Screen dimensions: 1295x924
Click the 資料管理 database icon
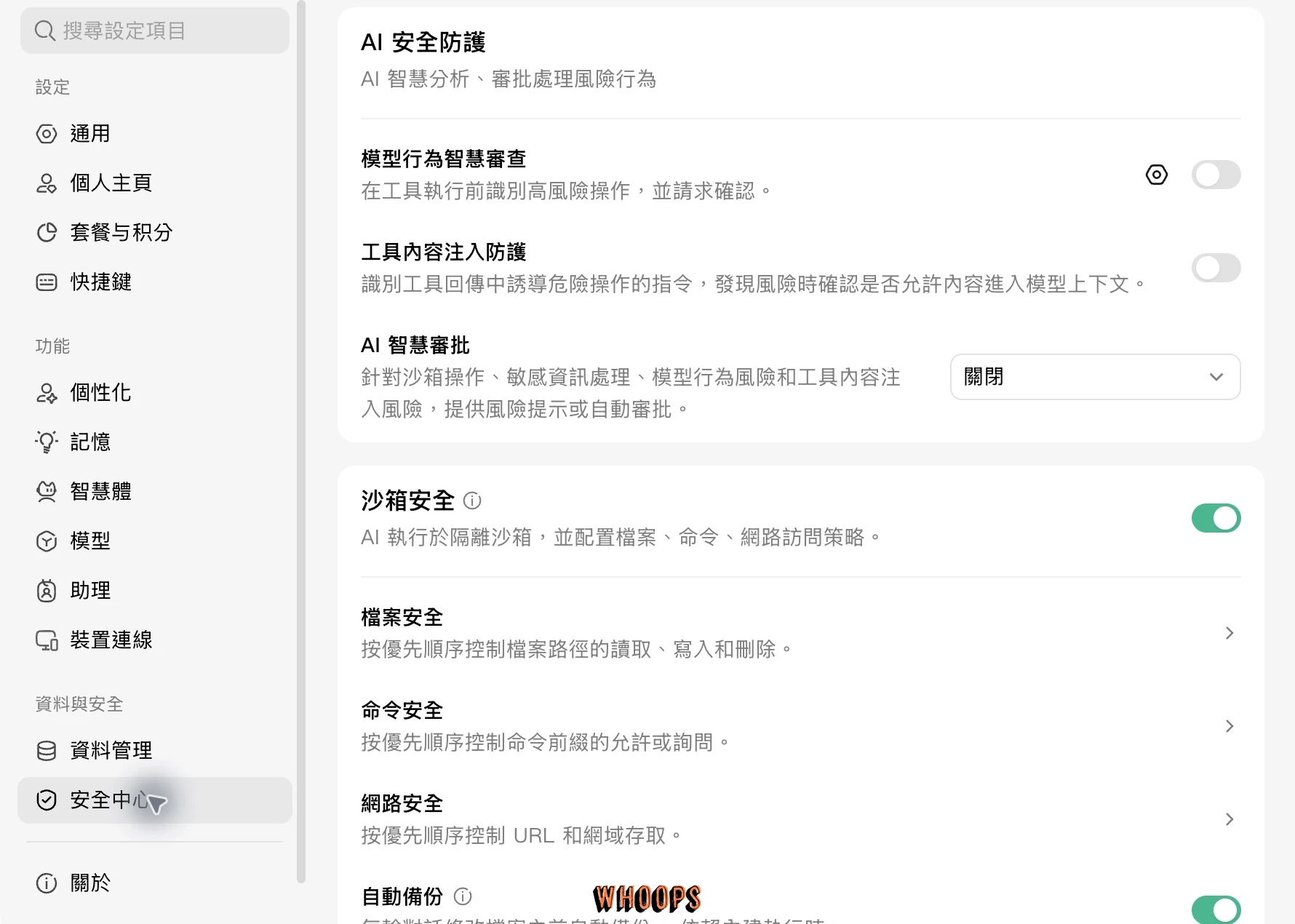point(47,751)
